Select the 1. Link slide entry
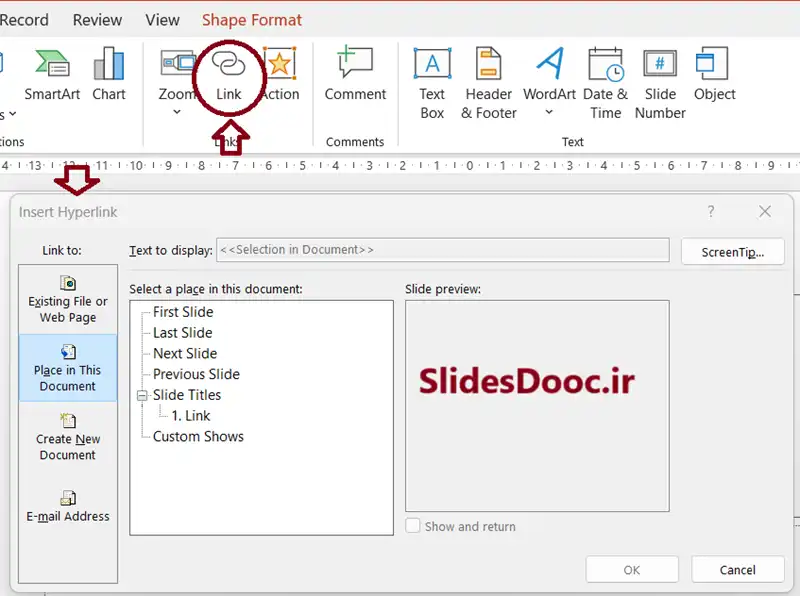 191,416
